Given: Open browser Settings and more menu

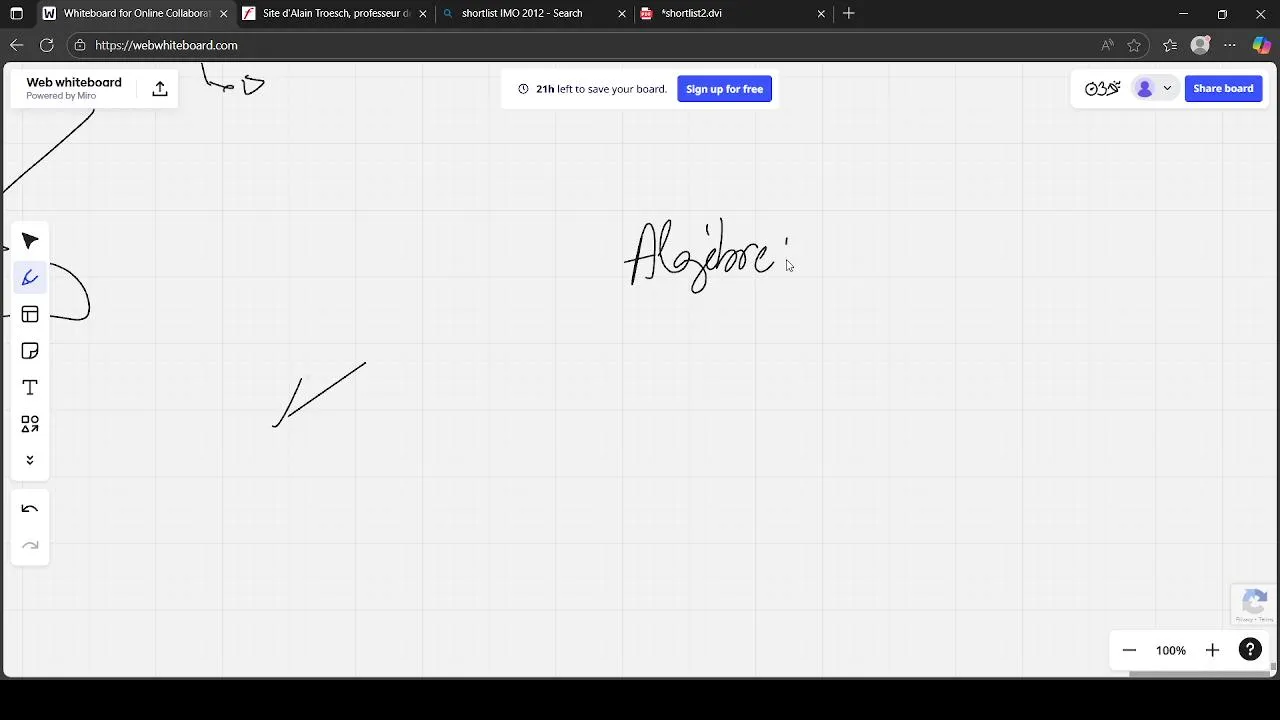Looking at the screenshot, I should pos(1231,45).
